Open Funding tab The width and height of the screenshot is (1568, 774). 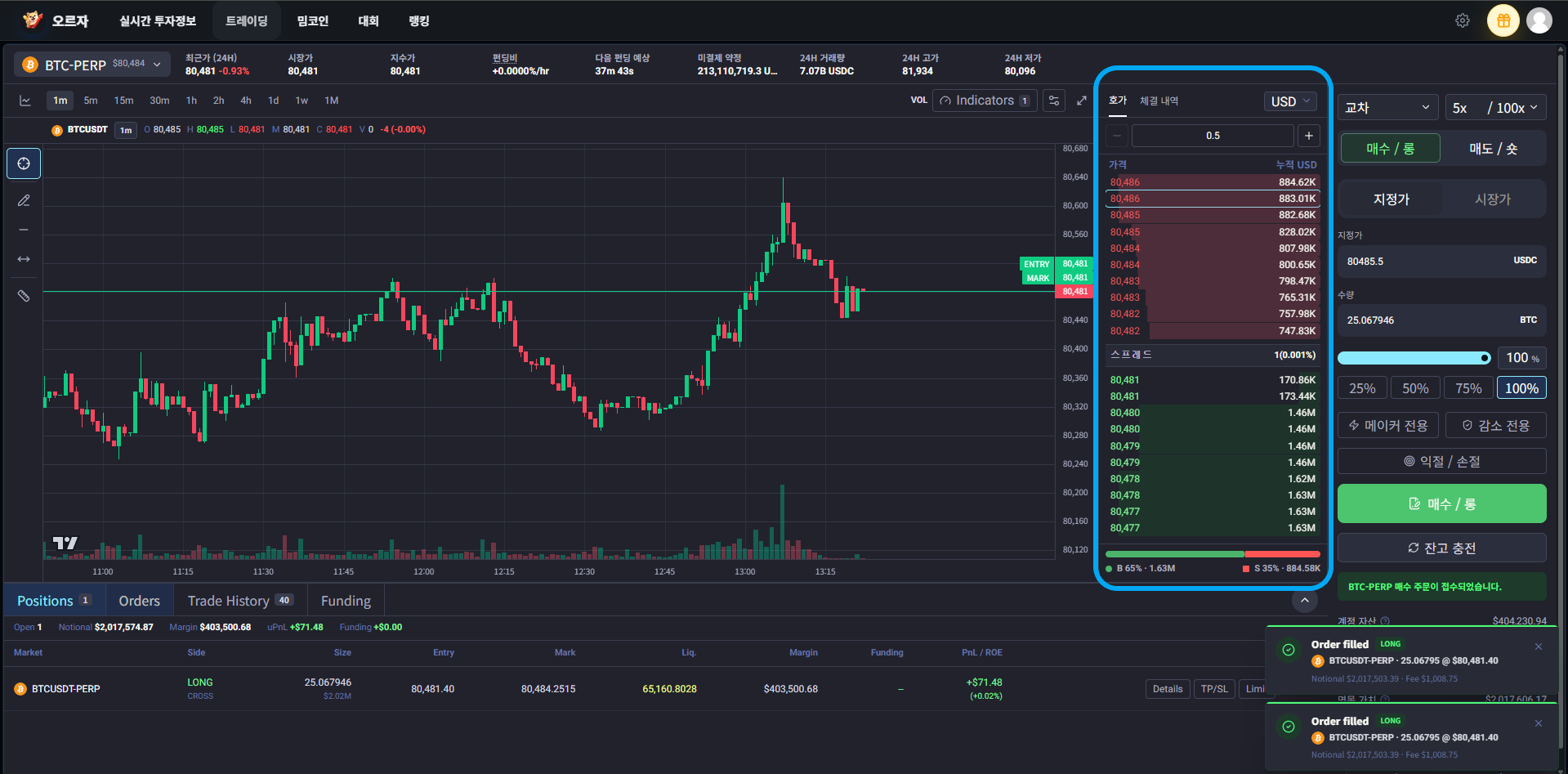point(346,601)
